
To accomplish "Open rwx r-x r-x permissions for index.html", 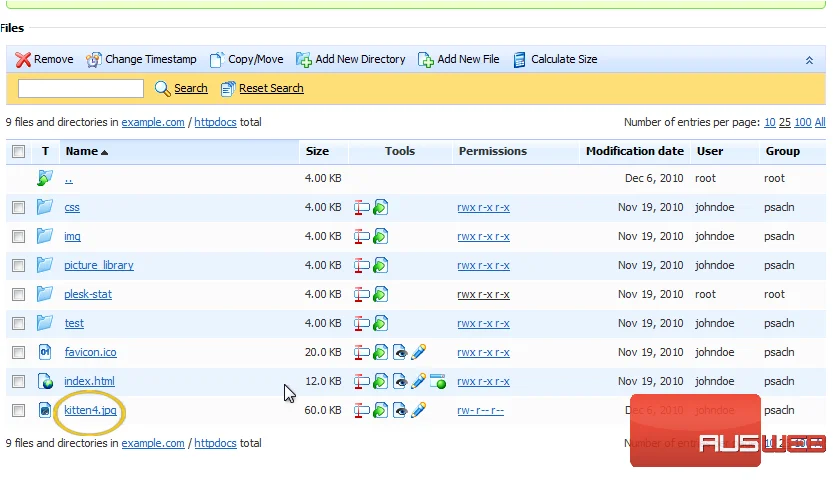I will pos(483,381).
